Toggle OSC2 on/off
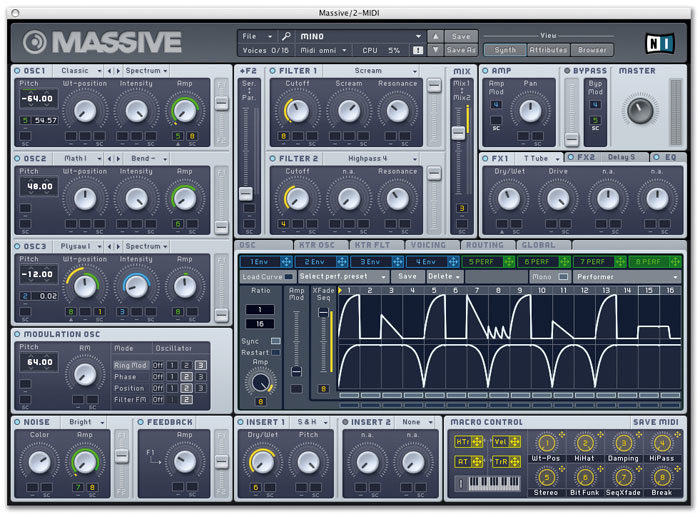 pos(17,158)
